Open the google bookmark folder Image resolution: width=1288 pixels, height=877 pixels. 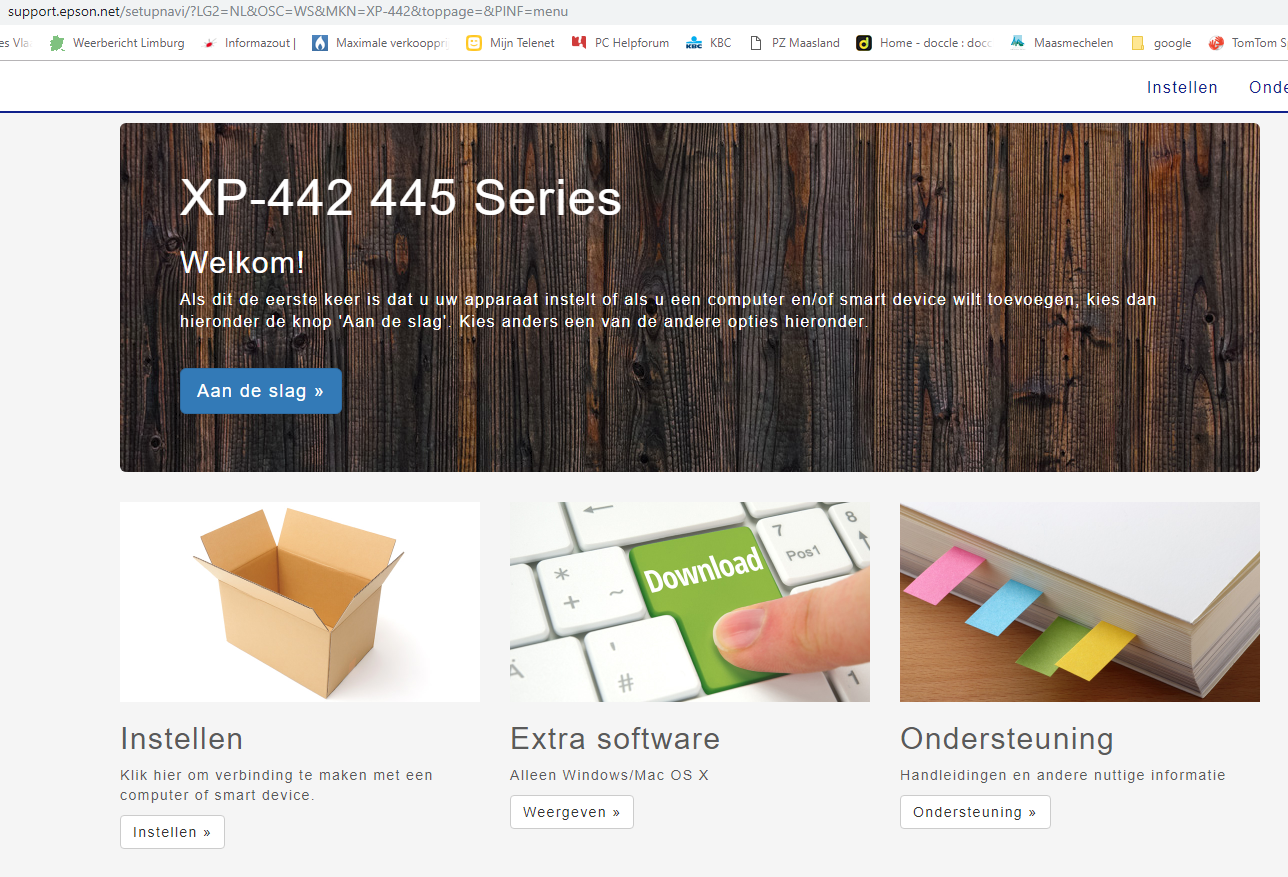(1161, 43)
